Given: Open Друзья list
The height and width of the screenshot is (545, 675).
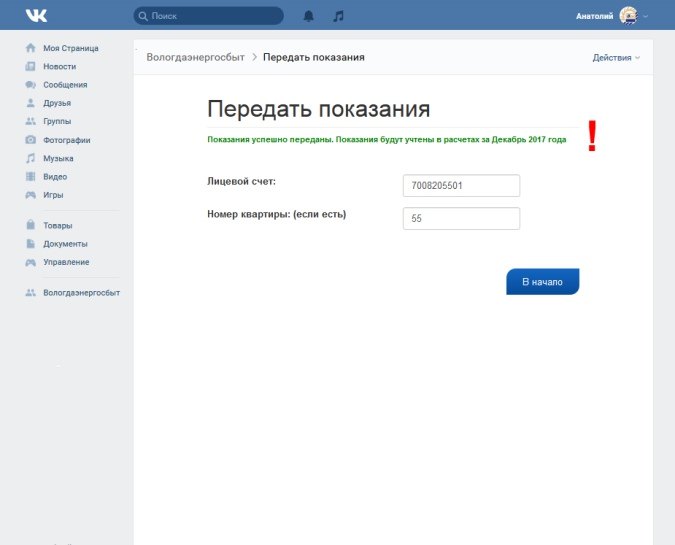Looking at the screenshot, I should tap(57, 103).
